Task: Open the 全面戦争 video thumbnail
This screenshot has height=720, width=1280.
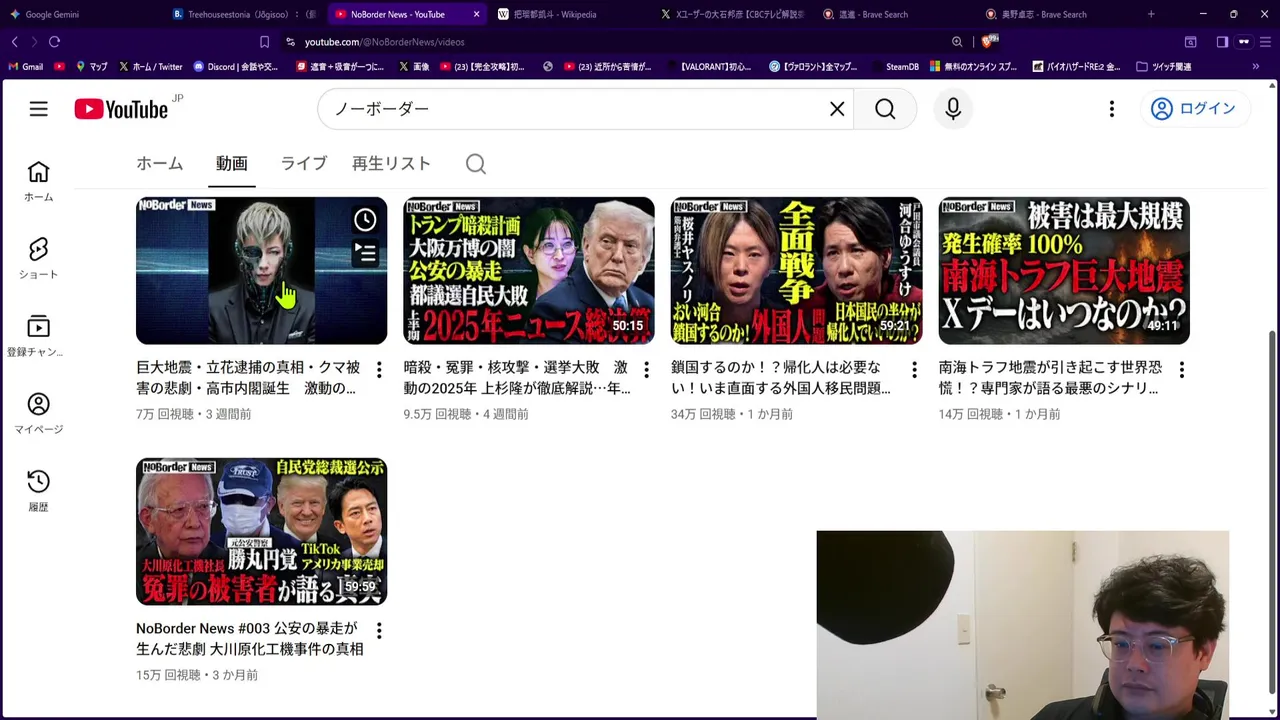Action: pos(796,270)
